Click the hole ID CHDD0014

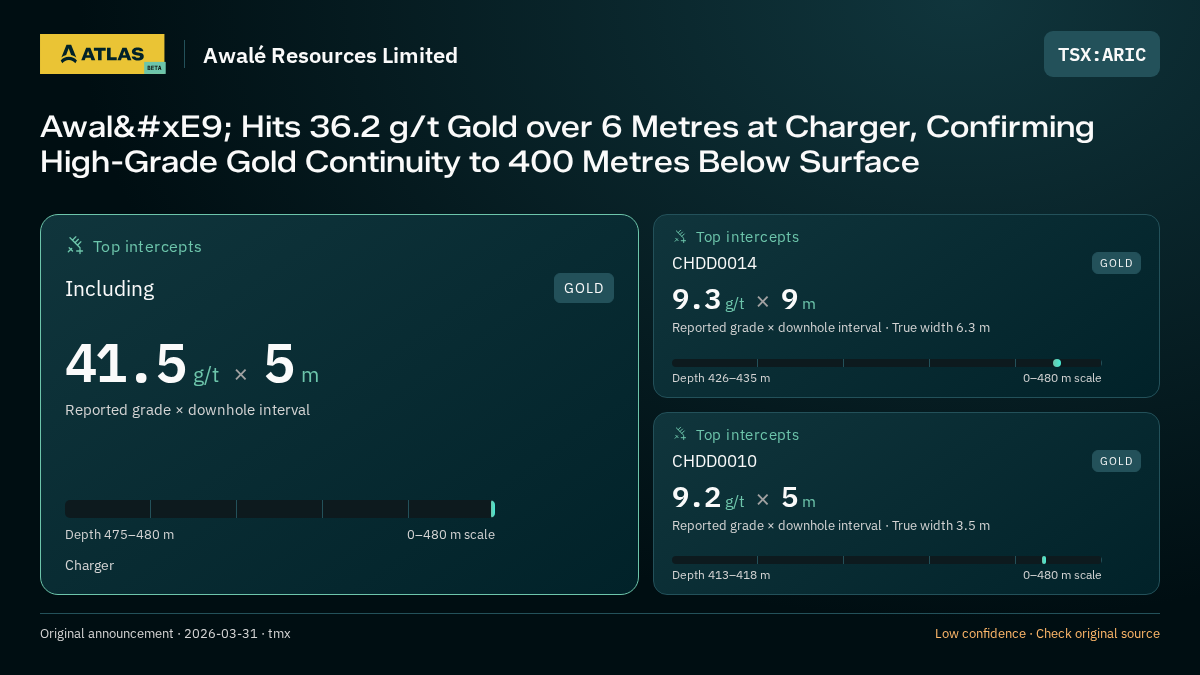click(x=714, y=263)
